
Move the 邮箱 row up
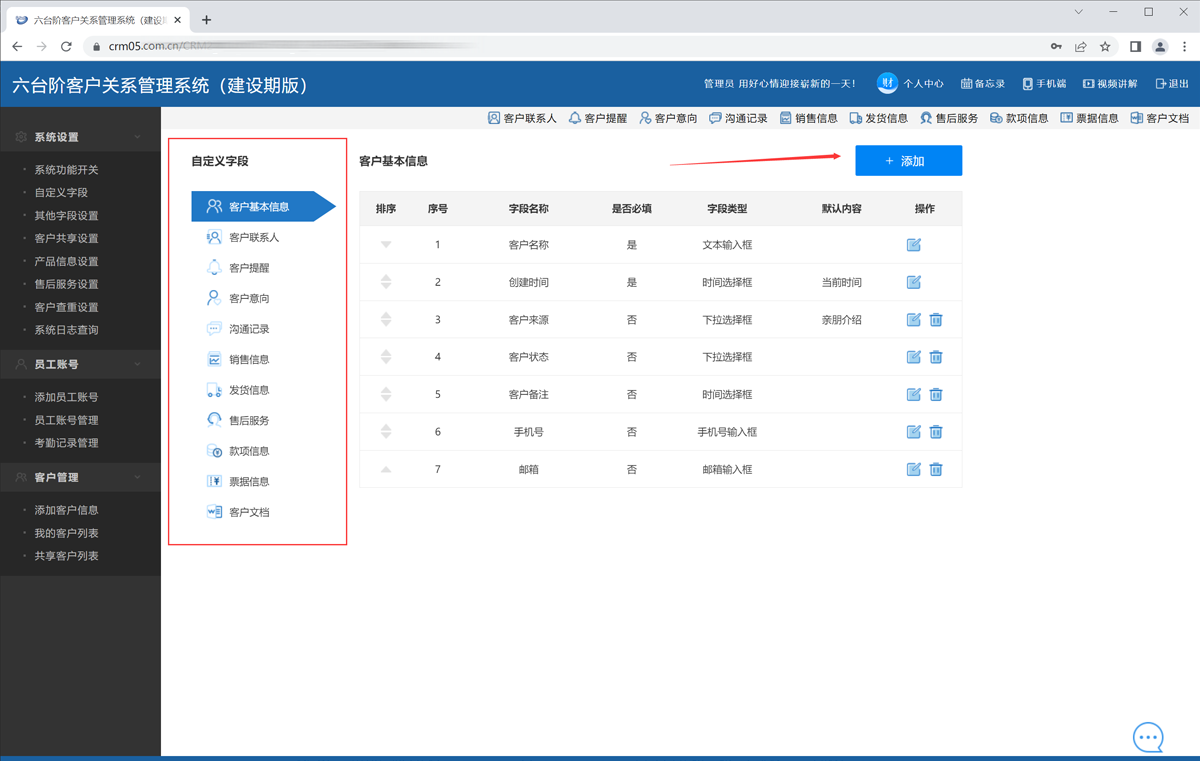(386, 469)
